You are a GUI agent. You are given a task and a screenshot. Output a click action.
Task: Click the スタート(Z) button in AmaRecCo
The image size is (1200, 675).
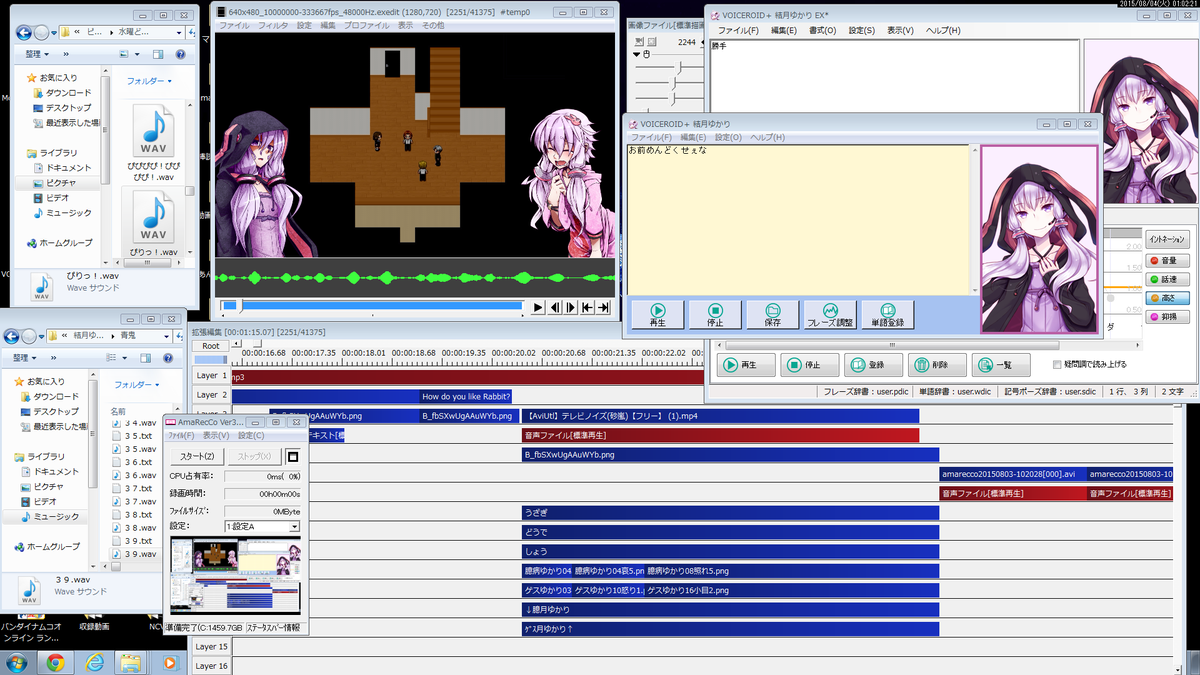[197, 456]
